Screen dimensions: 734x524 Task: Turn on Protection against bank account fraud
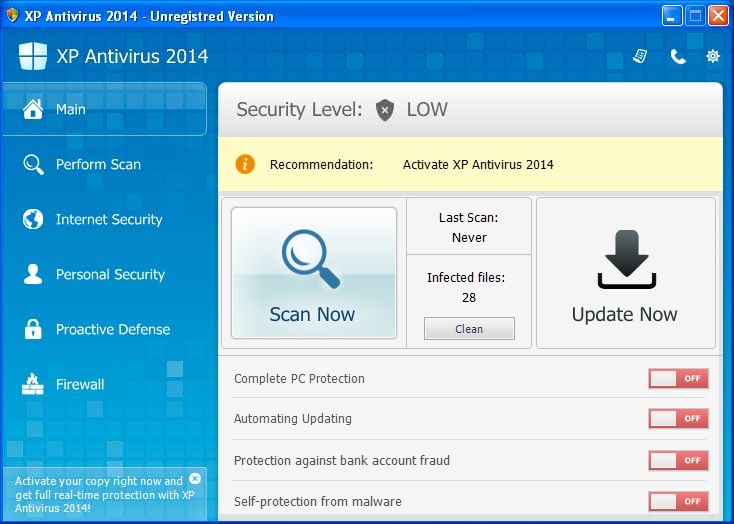click(x=678, y=460)
